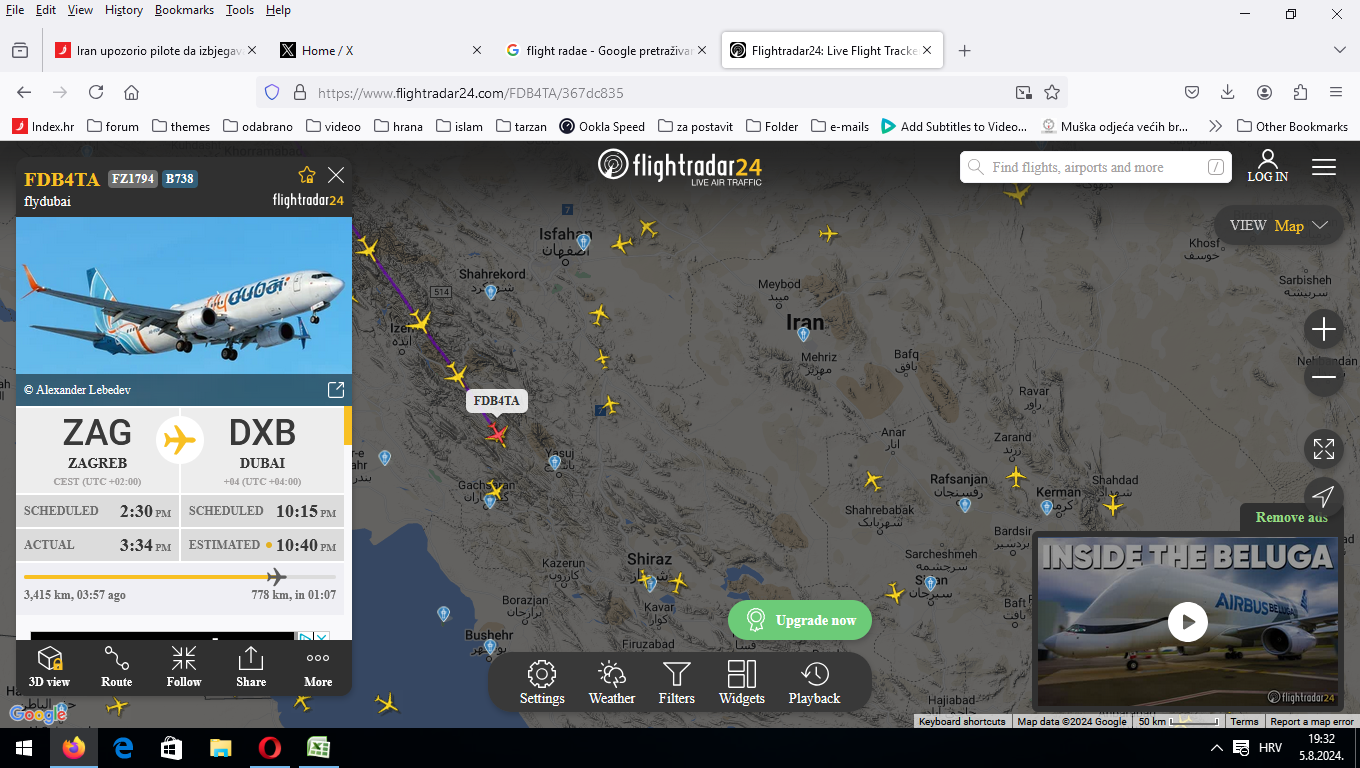Click the address bar URL
The image size is (1360, 768).
(x=471, y=93)
